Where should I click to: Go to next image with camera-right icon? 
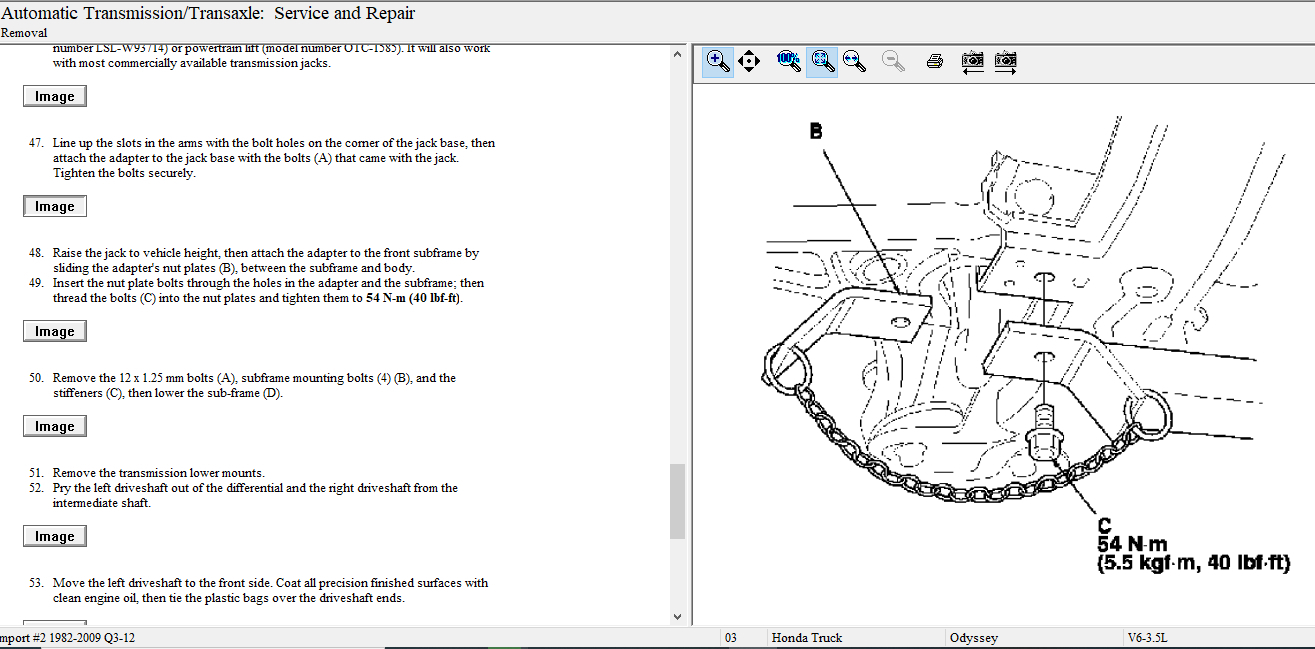1006,61
